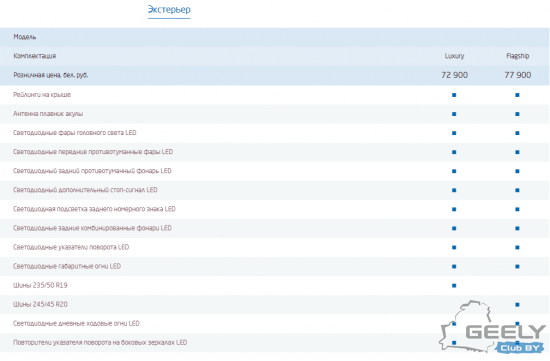Click Luxury marker for Рейлинги на крыше

tap(454, 95)
